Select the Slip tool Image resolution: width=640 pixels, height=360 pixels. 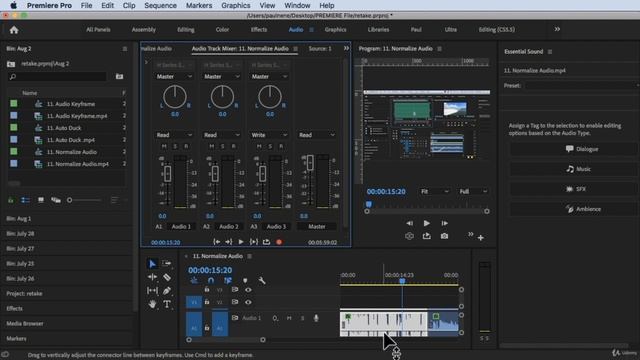(x=152, y=291)
